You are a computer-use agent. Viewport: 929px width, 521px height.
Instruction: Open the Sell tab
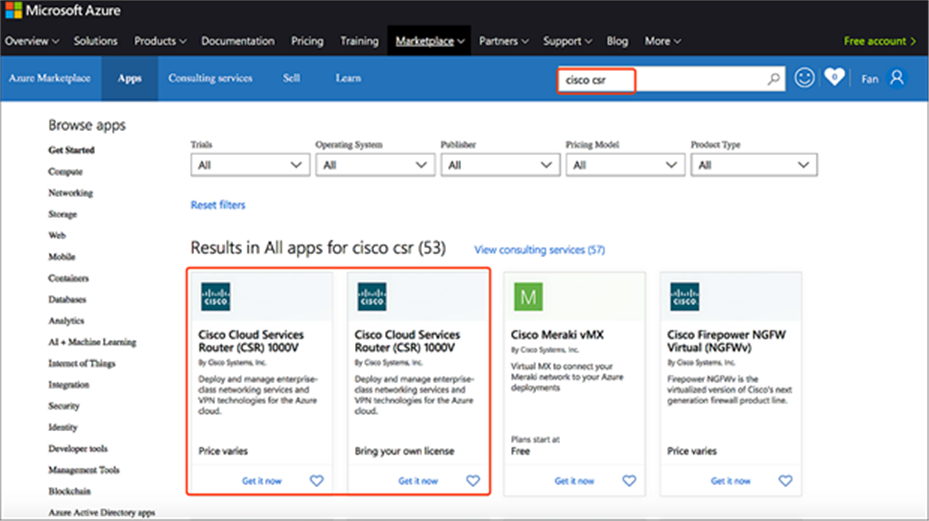[291, 78]
